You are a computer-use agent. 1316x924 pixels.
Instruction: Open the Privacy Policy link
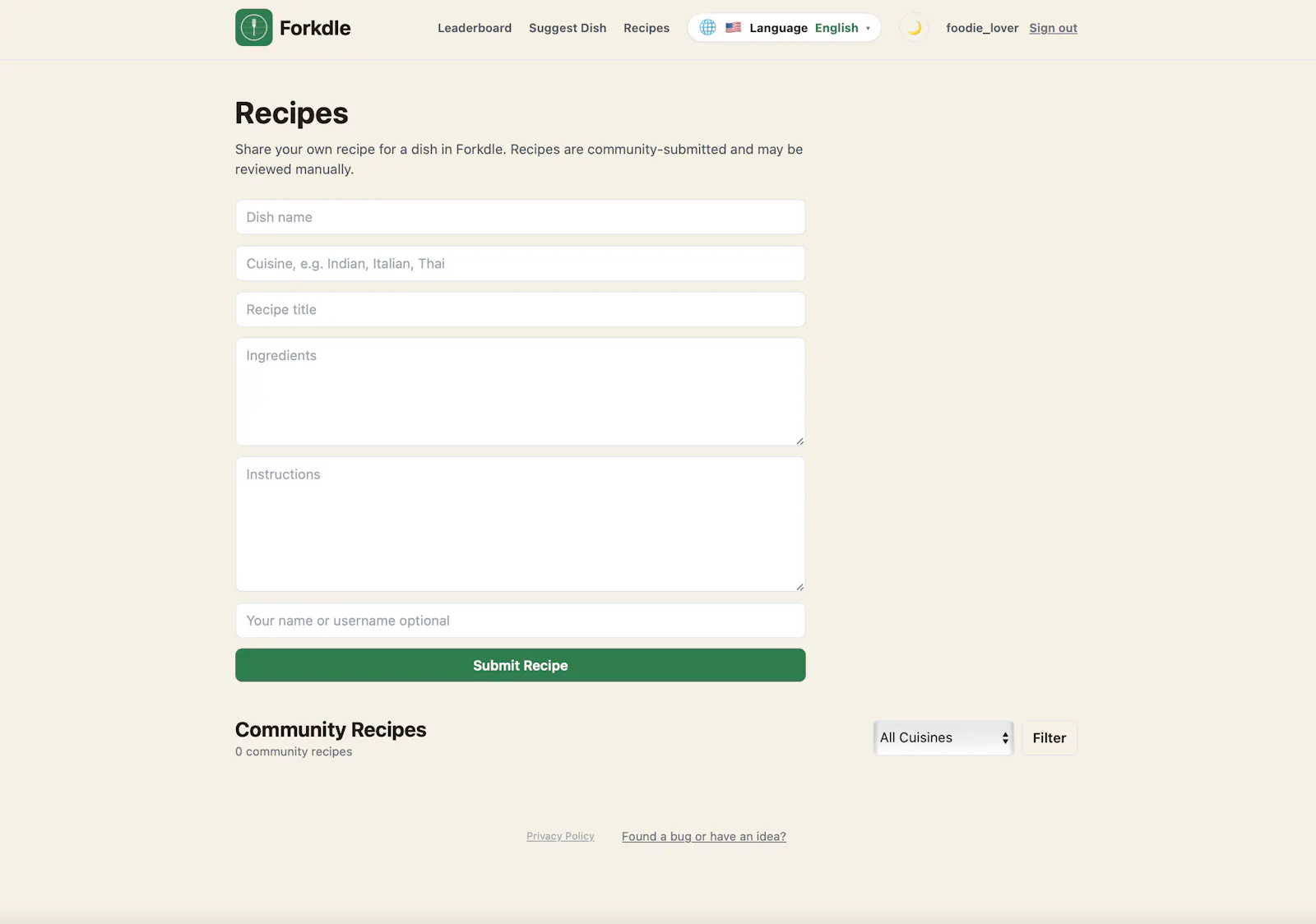pos(560,836)
